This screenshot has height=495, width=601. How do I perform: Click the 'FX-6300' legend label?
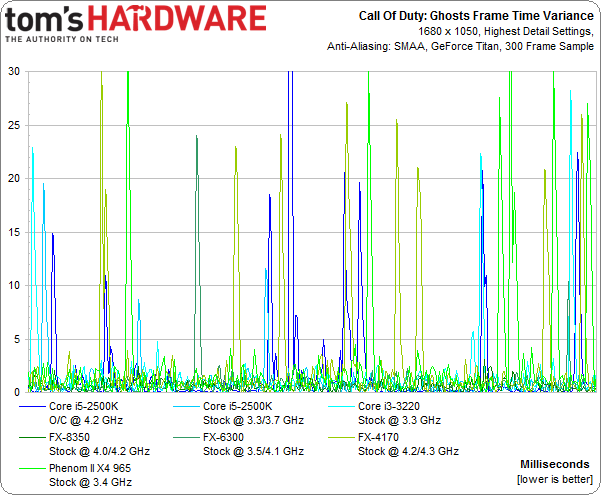[x=223, y=437]
